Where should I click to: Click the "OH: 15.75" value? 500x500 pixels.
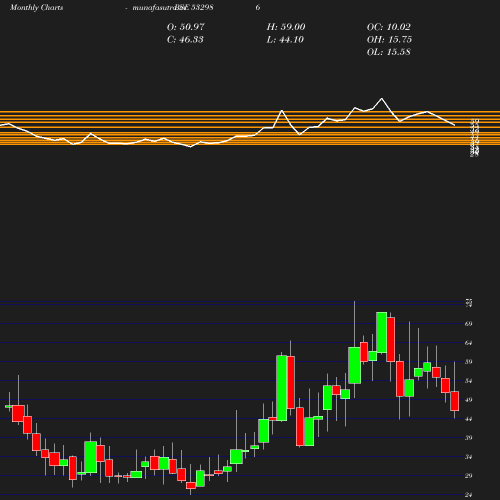[389, 39]
